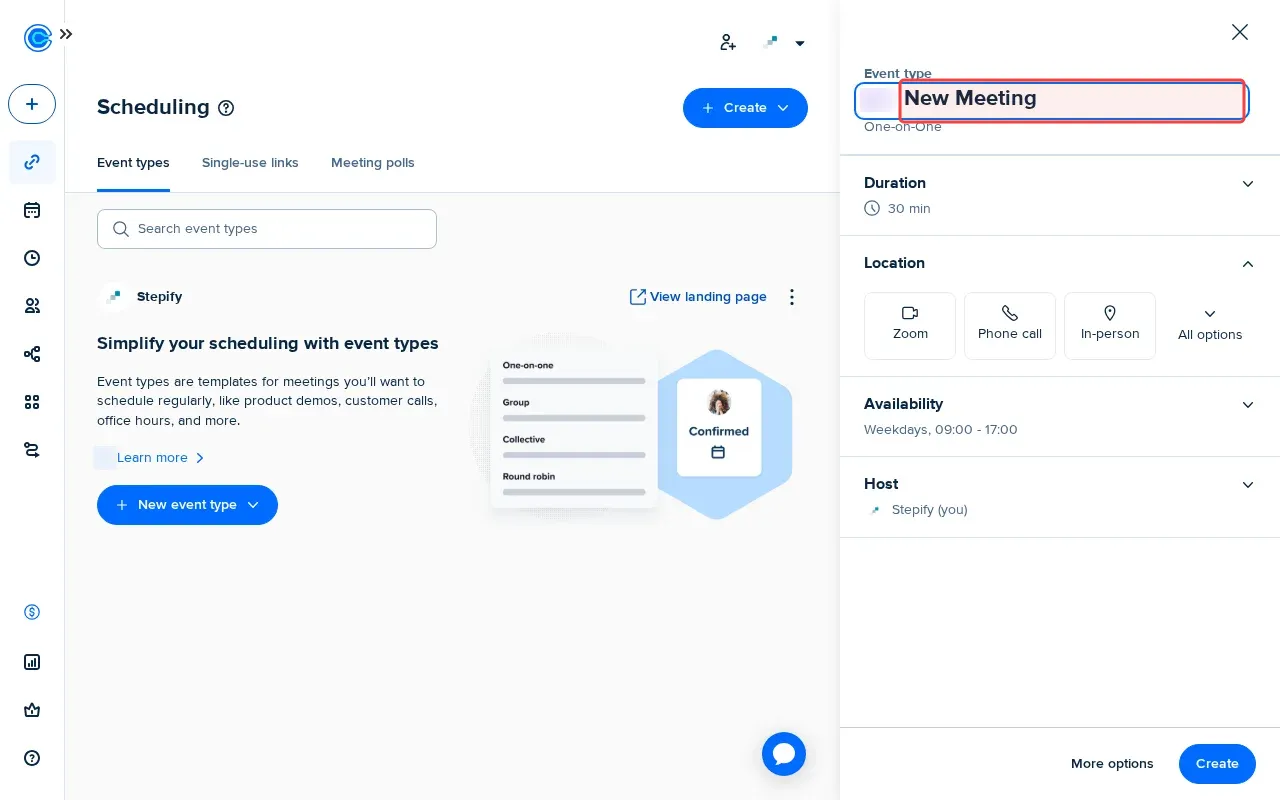Screen dimensions: 1280x800
Task: Switch to Meeting polls tab
Action: pos(372,163)
